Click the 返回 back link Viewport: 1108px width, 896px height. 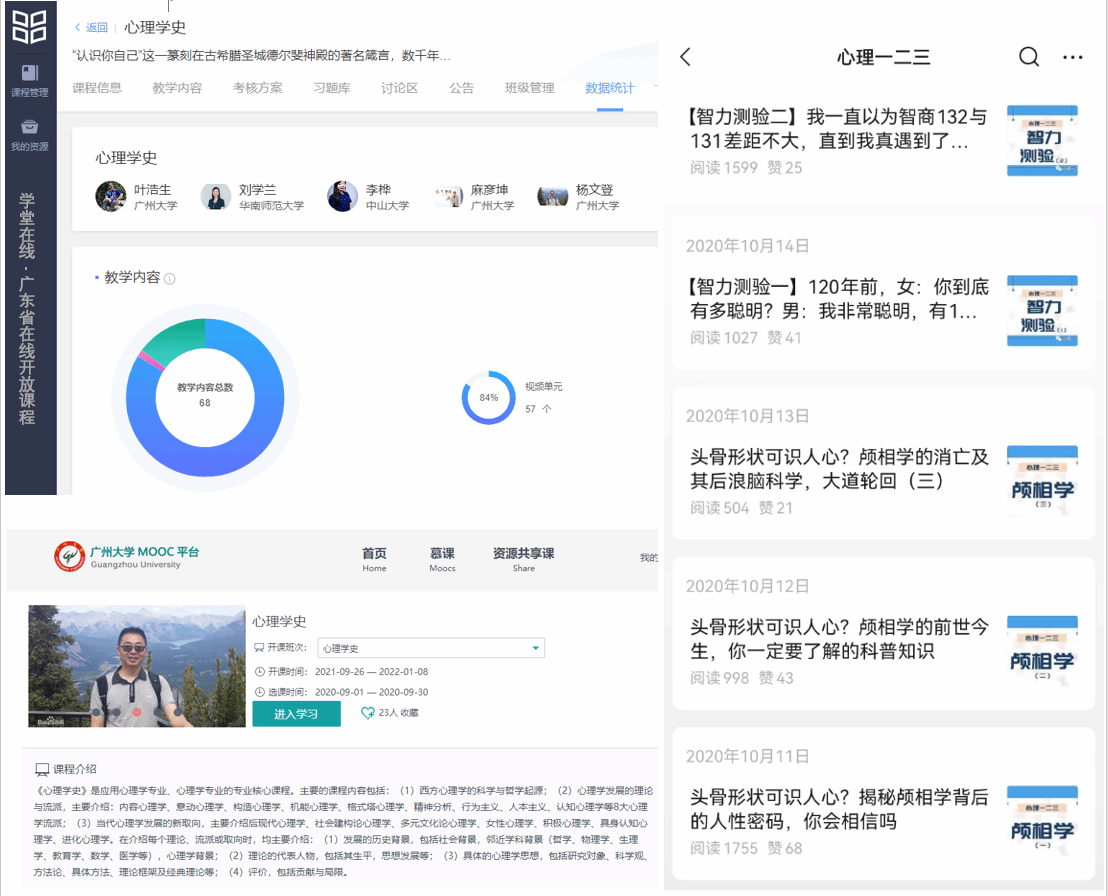(x=92, y=28)
